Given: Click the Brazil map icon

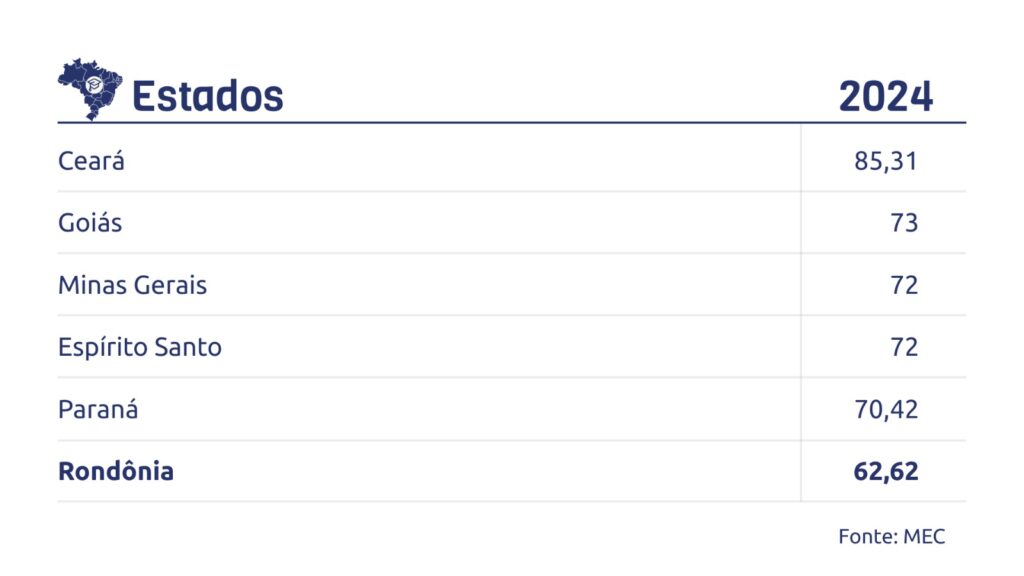Looking at the screenshot, I should tap(89, 89).
